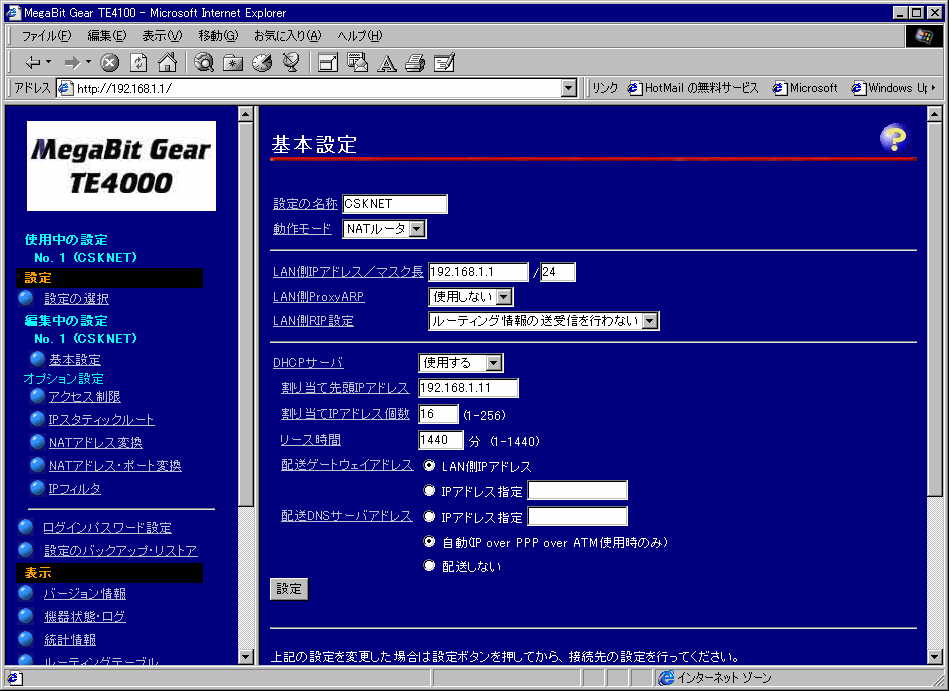This screenshot has height=691, width=949.
Task: Expand the Links bar overflow chevron
Action: 934,88
